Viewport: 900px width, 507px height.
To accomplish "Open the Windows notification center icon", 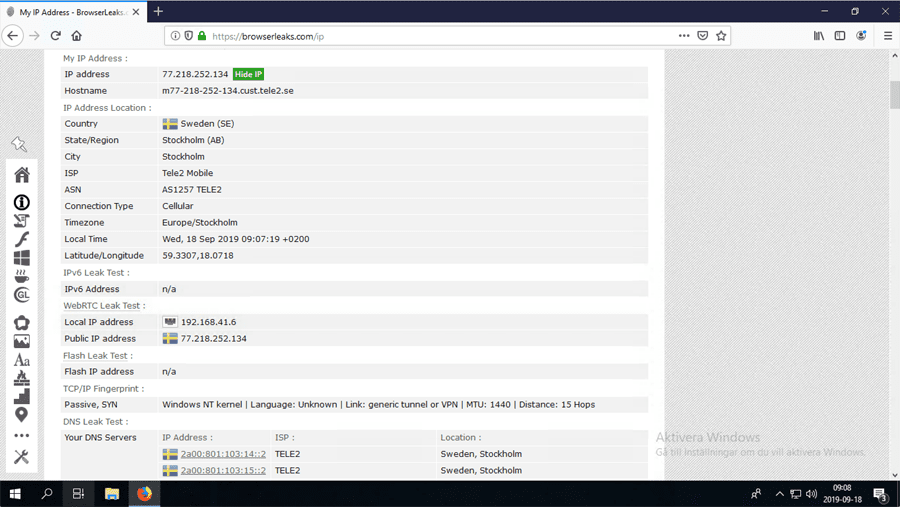I will pyautogui.click(x=881, y=494).
